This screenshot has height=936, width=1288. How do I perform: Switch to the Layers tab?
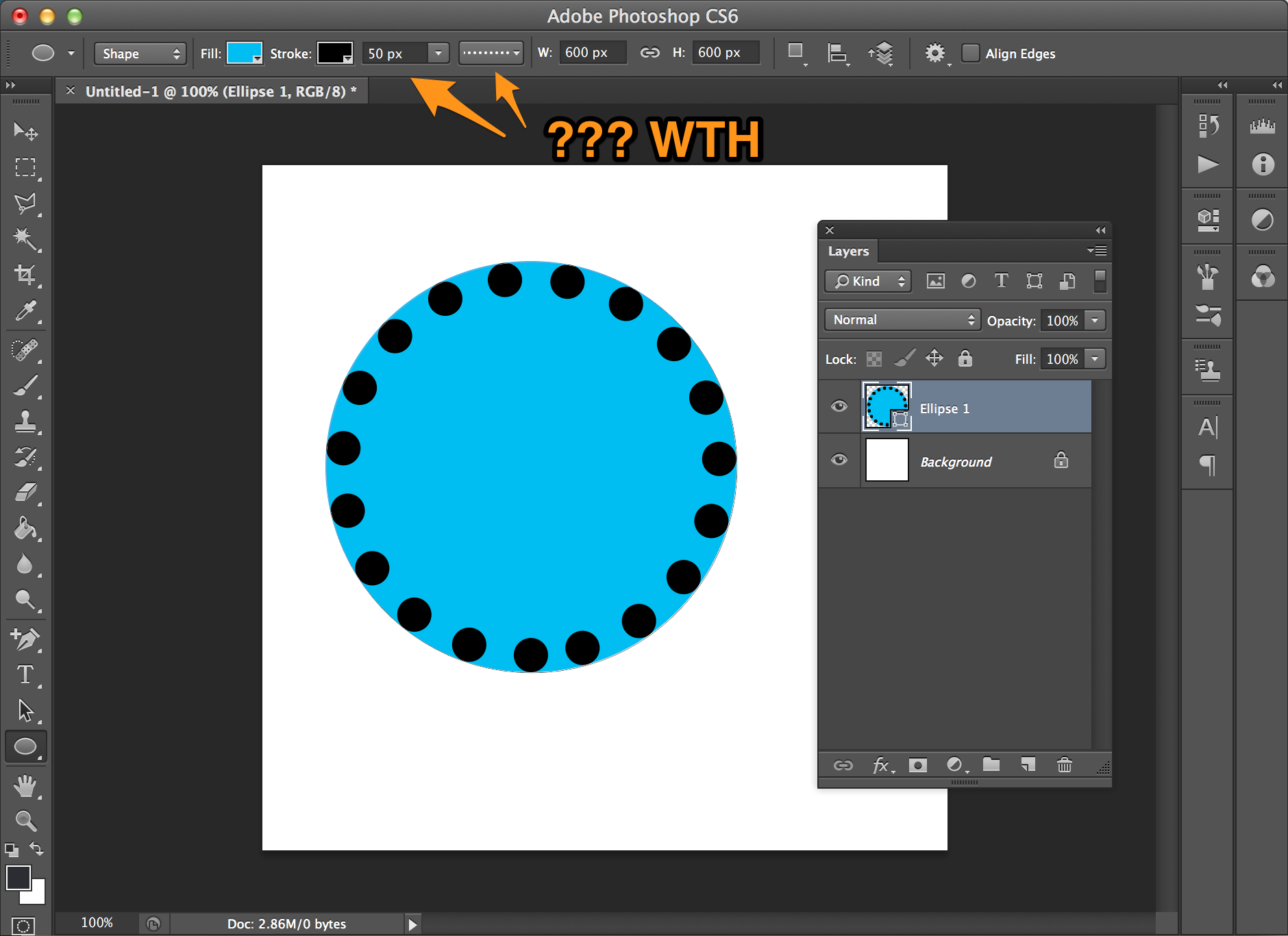point(848,251)
